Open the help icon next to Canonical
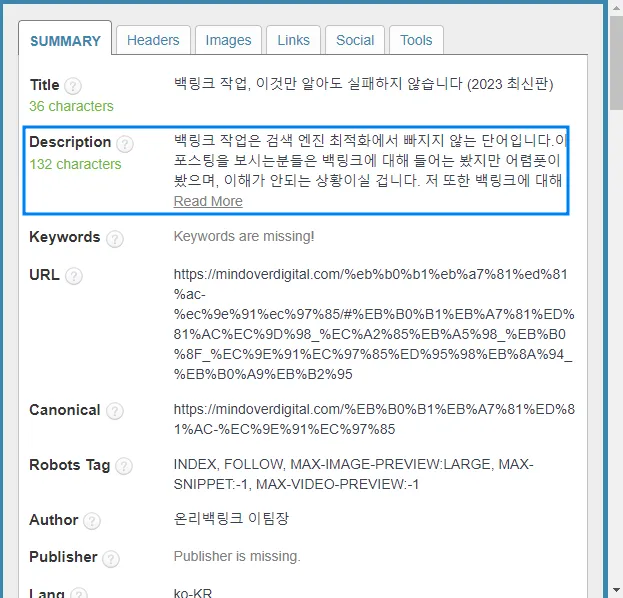This screenshot has height=598, width=623. click(x=115, y=411)
